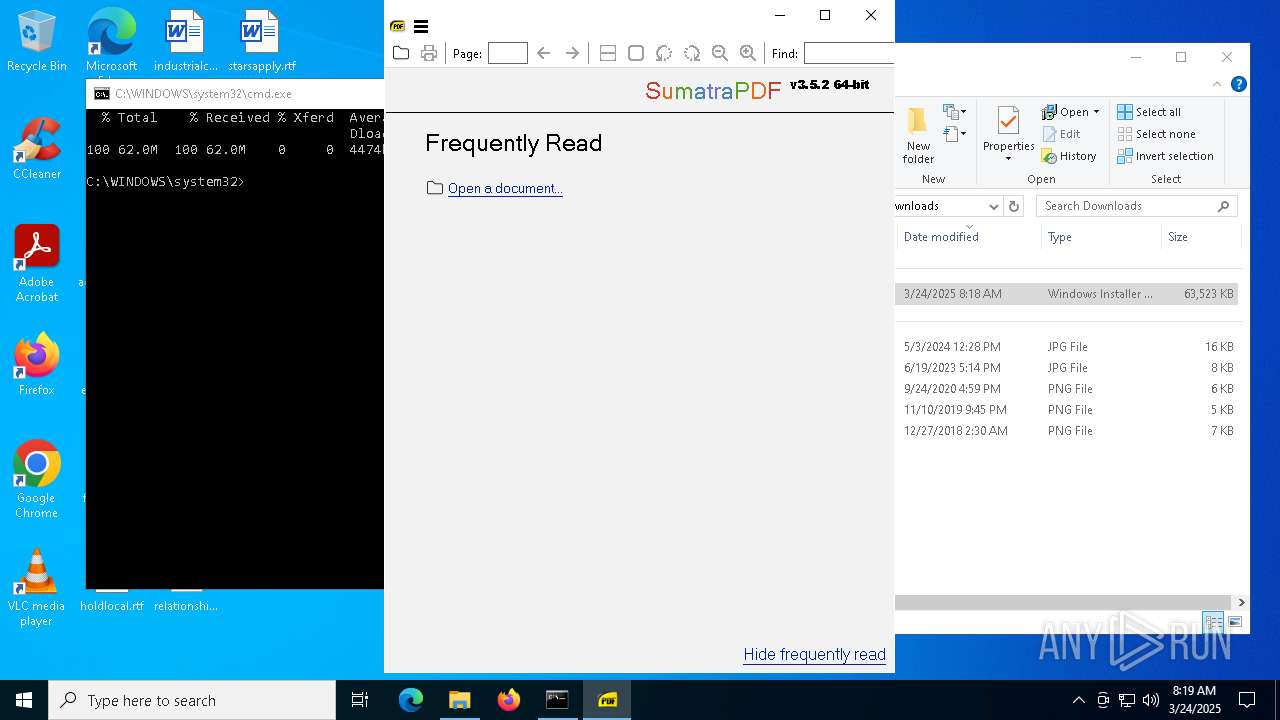This screenshot has width=1280, height=720.
Task: Select file dated 11/10/2019 9:45 PM
Action: pos(1066,410)
